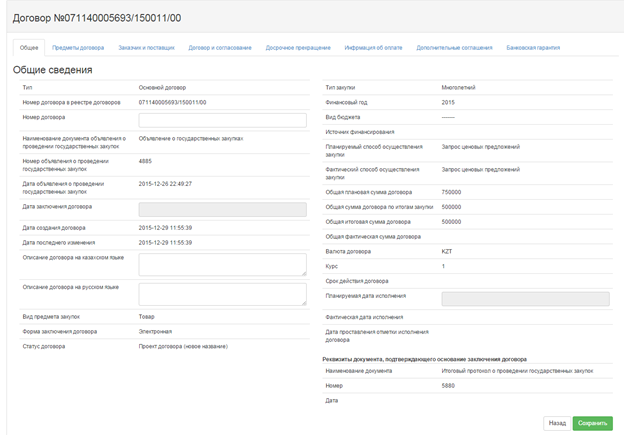This screenshot has width=624, height=435.
Task: Open the Предметы договора tab
Action: (x=78, y=48)
